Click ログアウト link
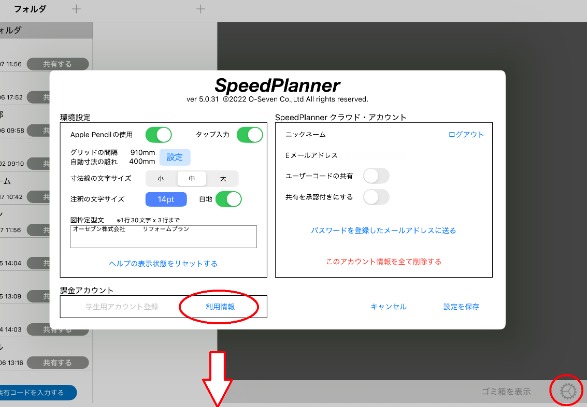 [x=466, y=134]
